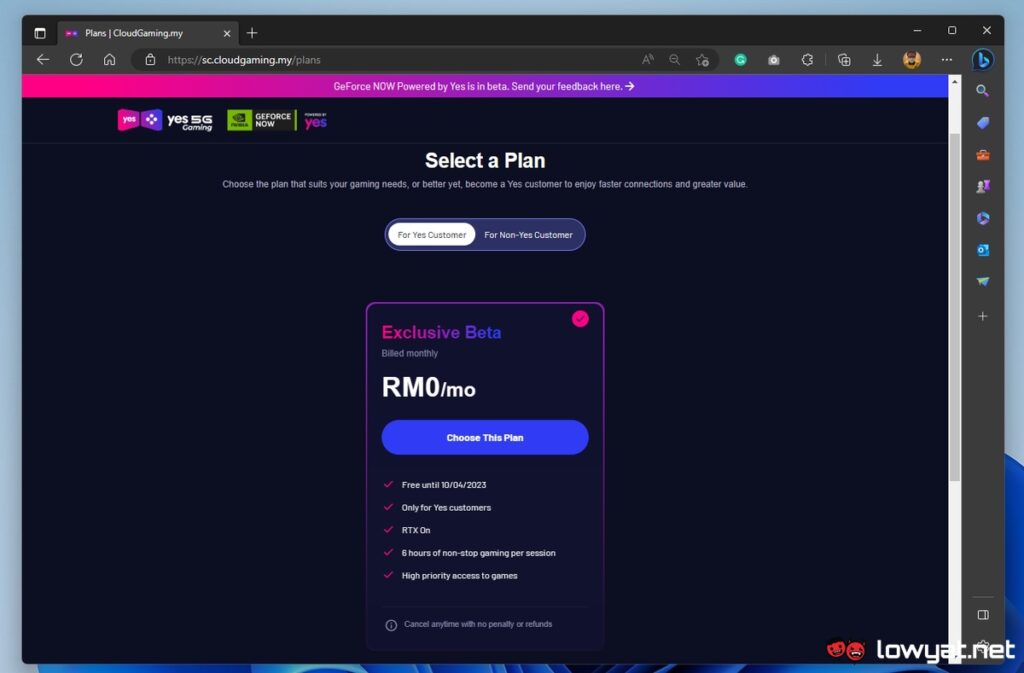Image resolution: width=1024 pixels, height=673 pixels.
Task: Click the camera extension icon in toolbar
Action: click(774, 59)
